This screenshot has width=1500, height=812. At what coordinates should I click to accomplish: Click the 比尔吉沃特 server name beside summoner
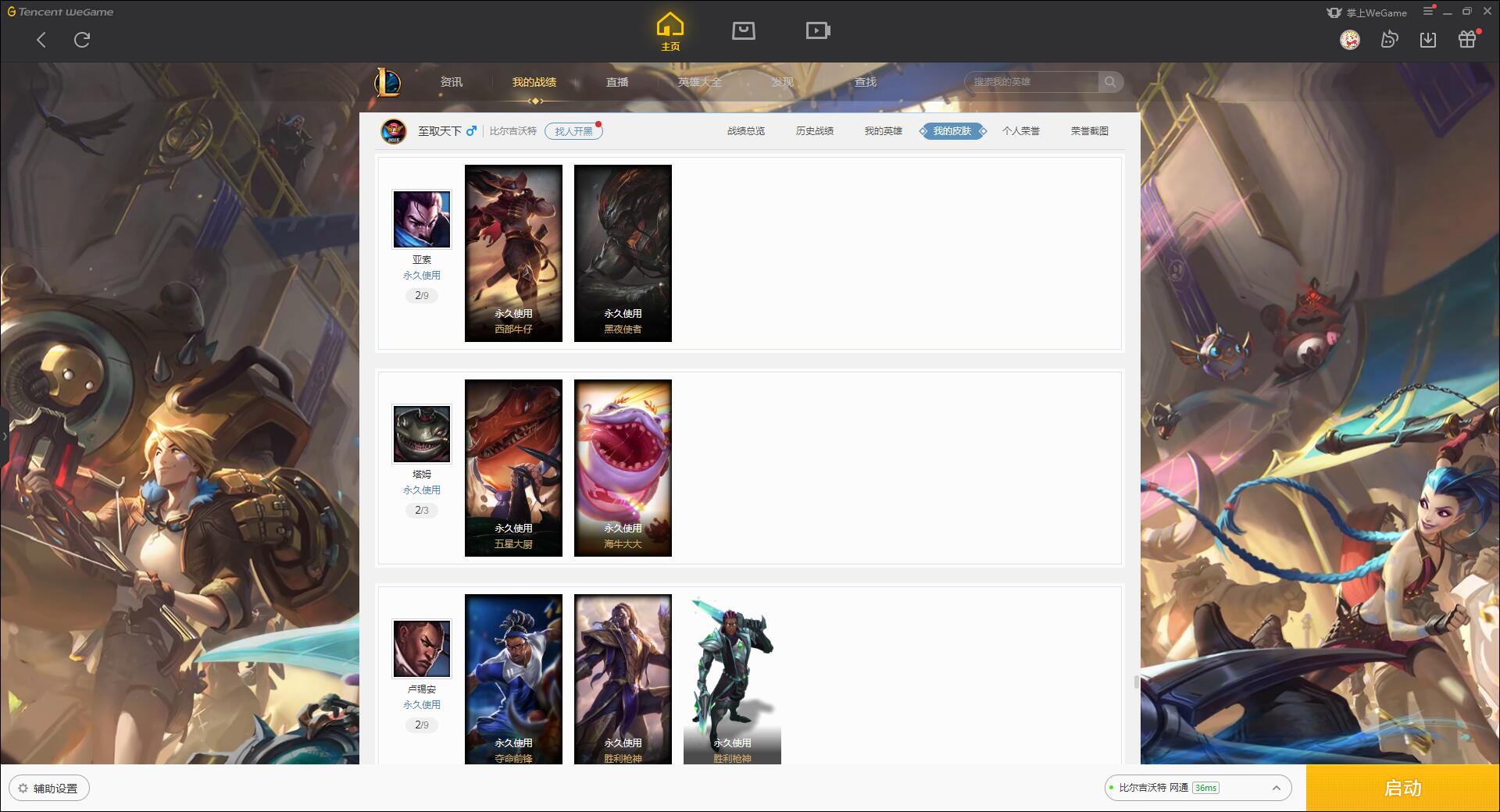(513, 131)
